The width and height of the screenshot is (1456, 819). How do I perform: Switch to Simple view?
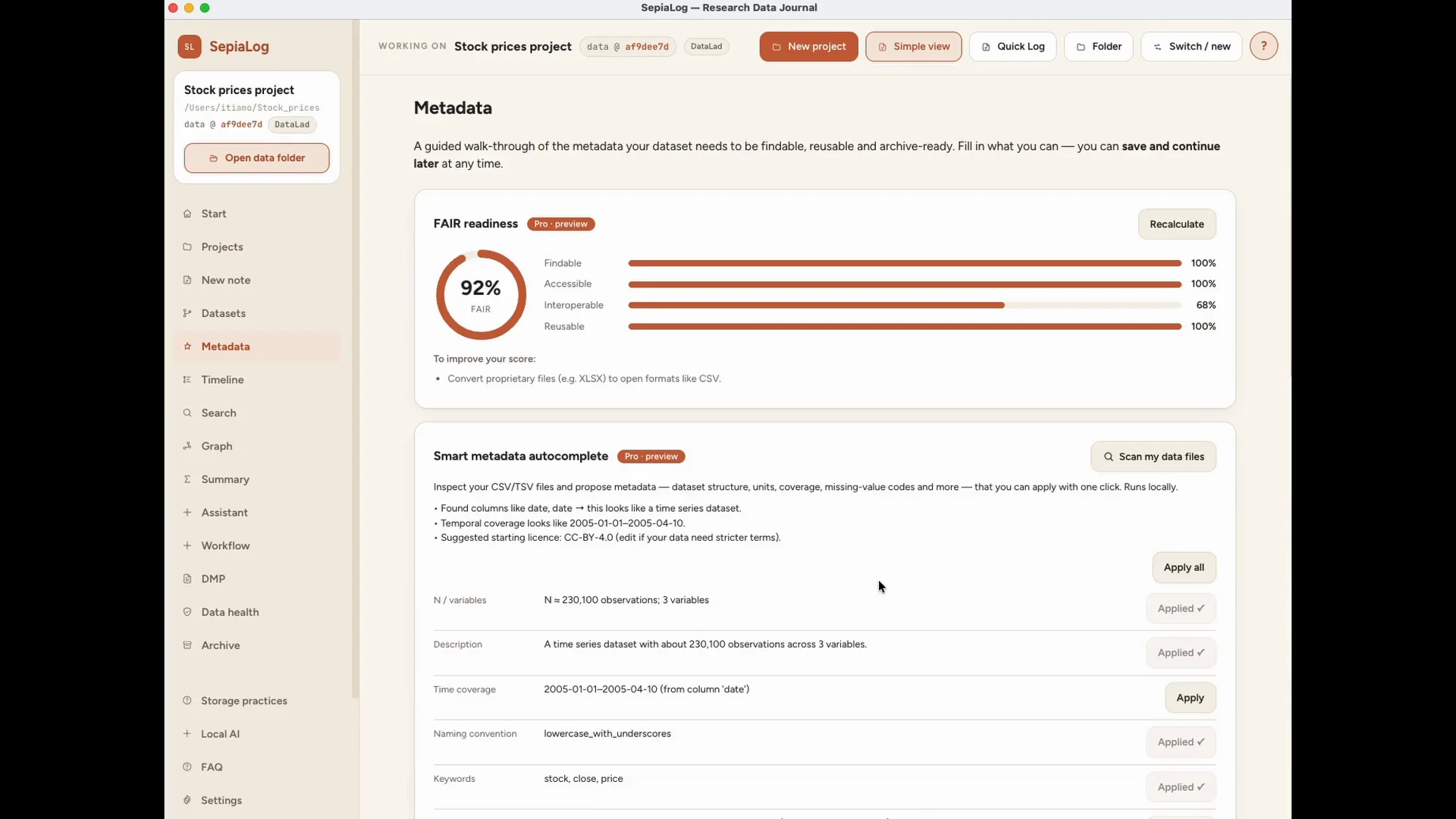click(913, 46)
